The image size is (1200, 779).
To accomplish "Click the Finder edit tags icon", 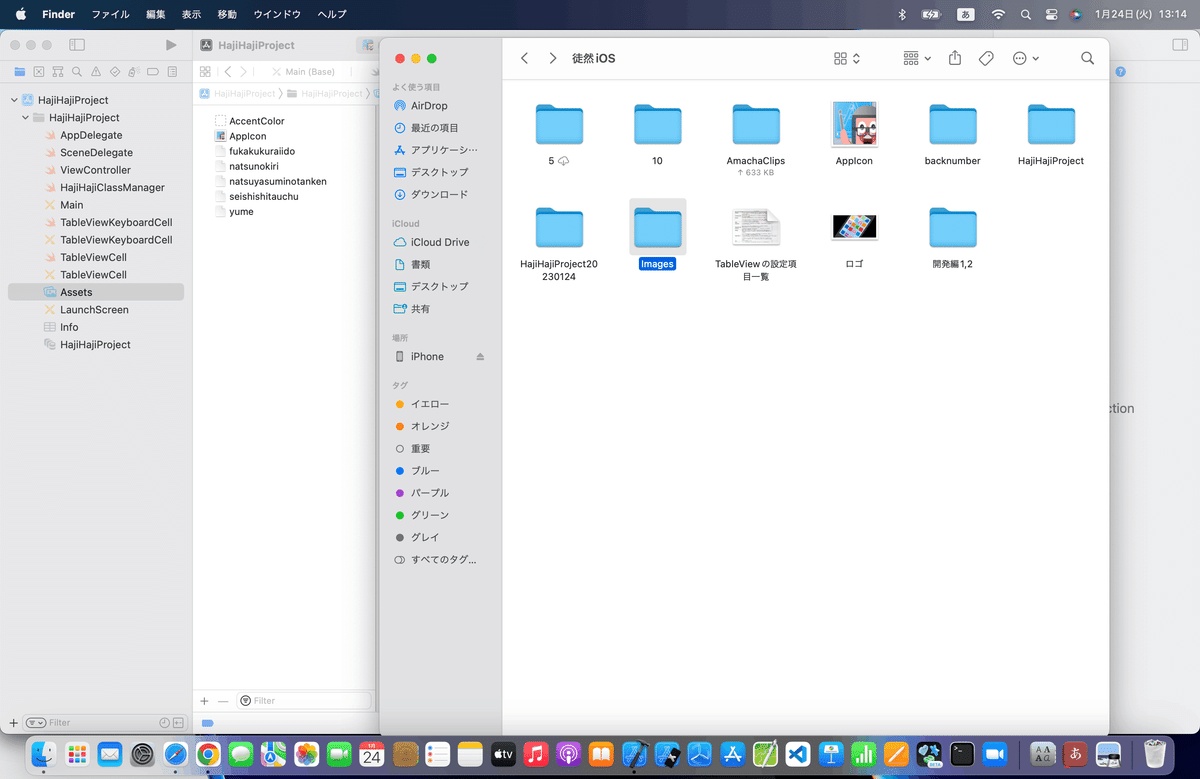I will click(986, 59).
